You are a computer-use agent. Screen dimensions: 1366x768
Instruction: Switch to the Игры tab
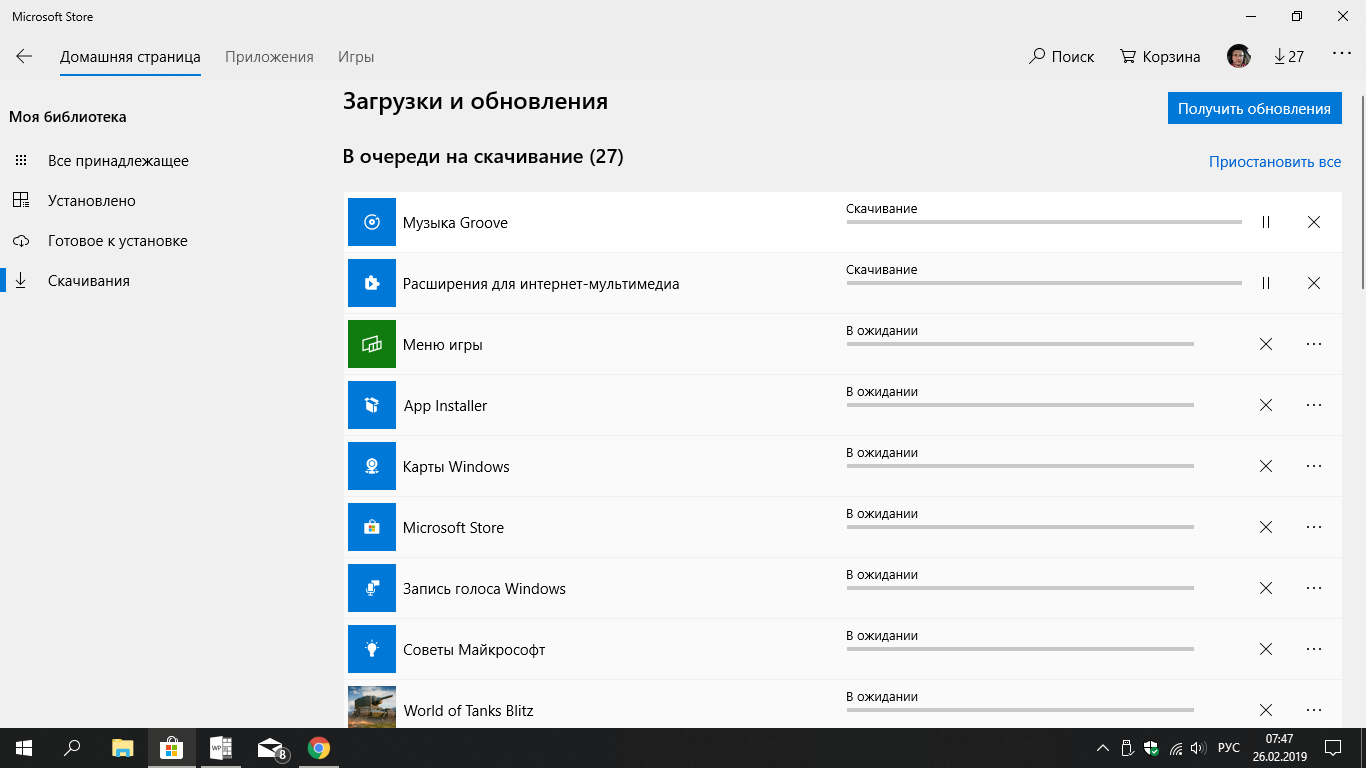pyautogui.click(x=356, y=57)
